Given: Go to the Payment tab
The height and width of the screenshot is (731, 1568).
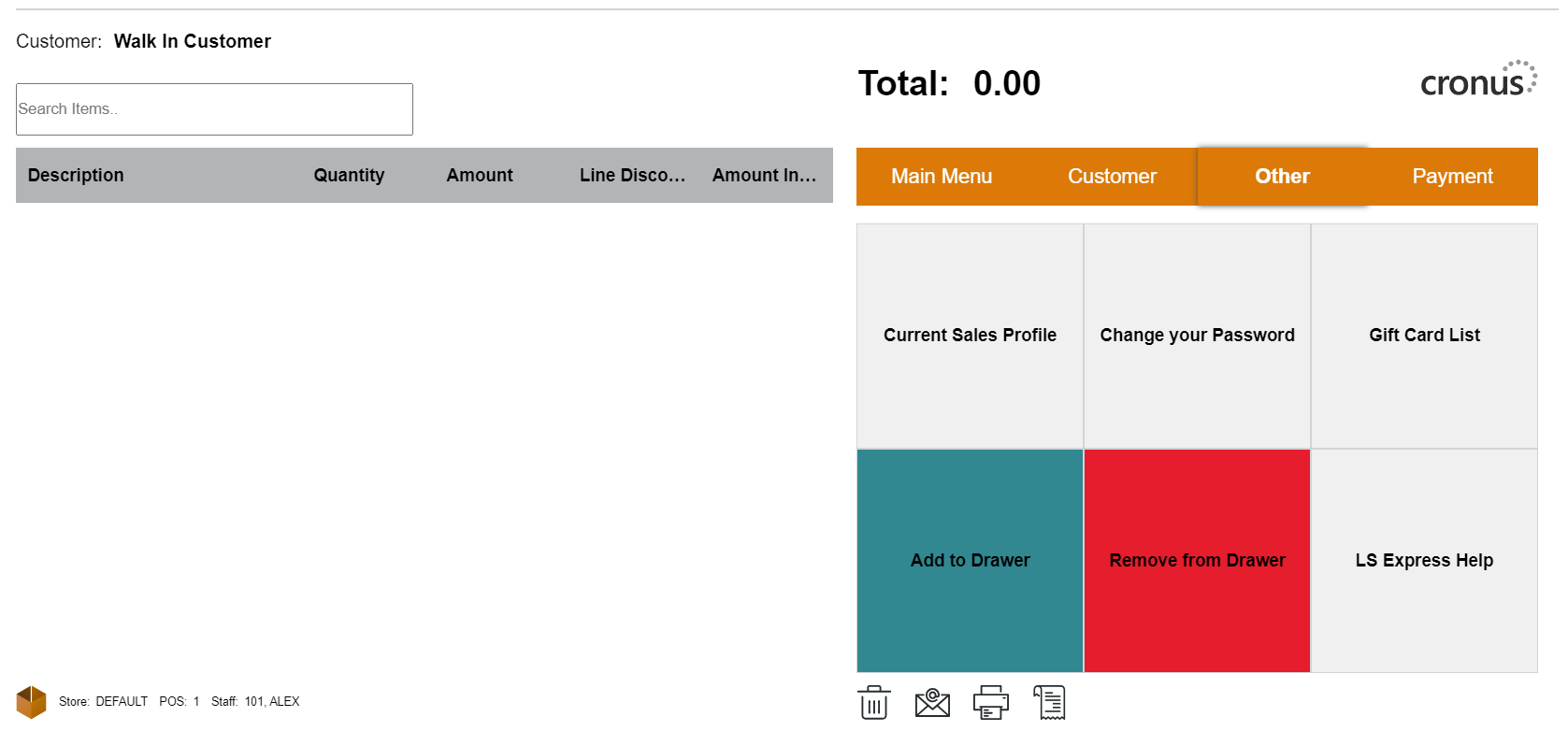Looking at the screenshot, I should (x=1452, y=177).
